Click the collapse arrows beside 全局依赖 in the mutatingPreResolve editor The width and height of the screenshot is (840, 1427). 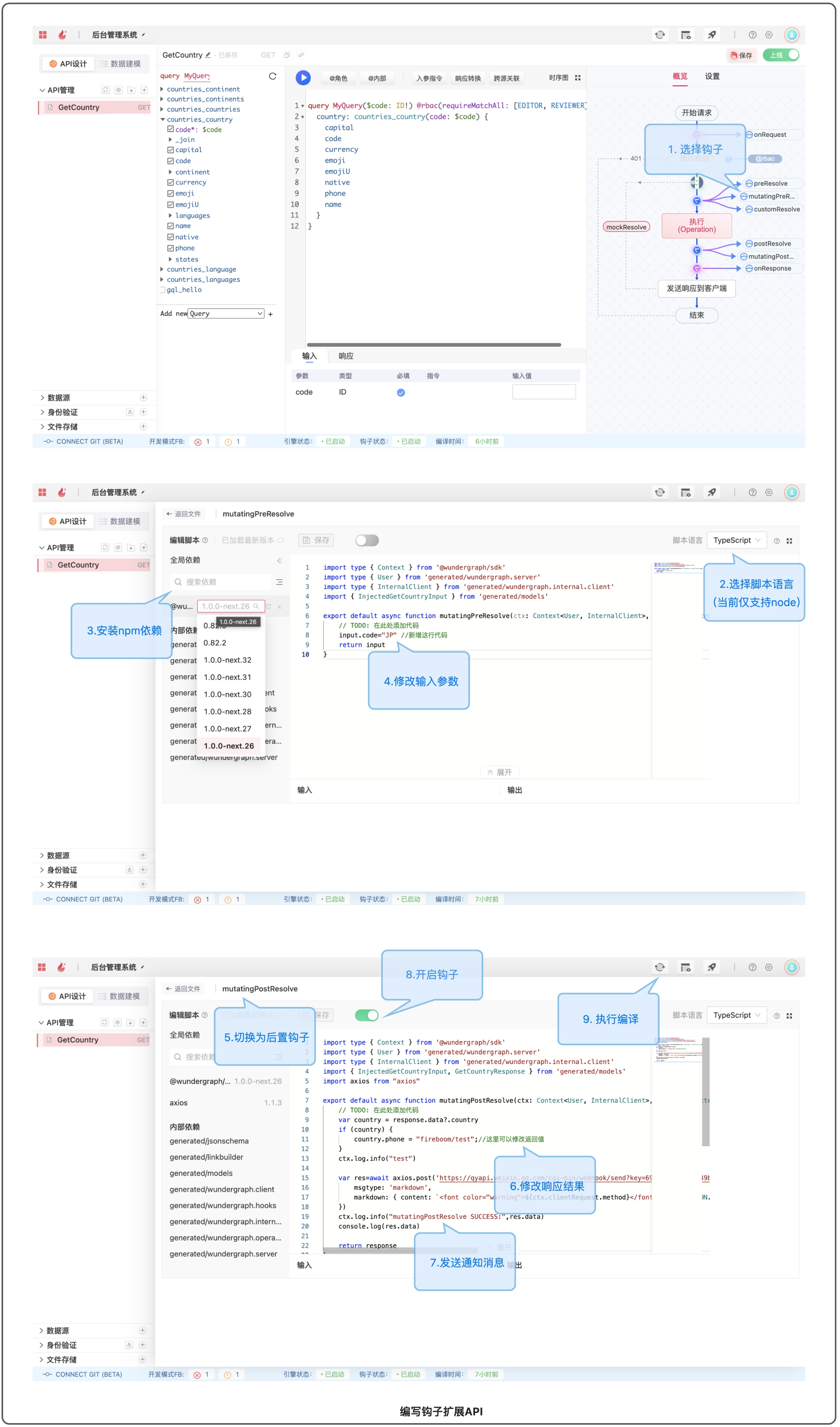pyautogui.click(x=279, y=561)
